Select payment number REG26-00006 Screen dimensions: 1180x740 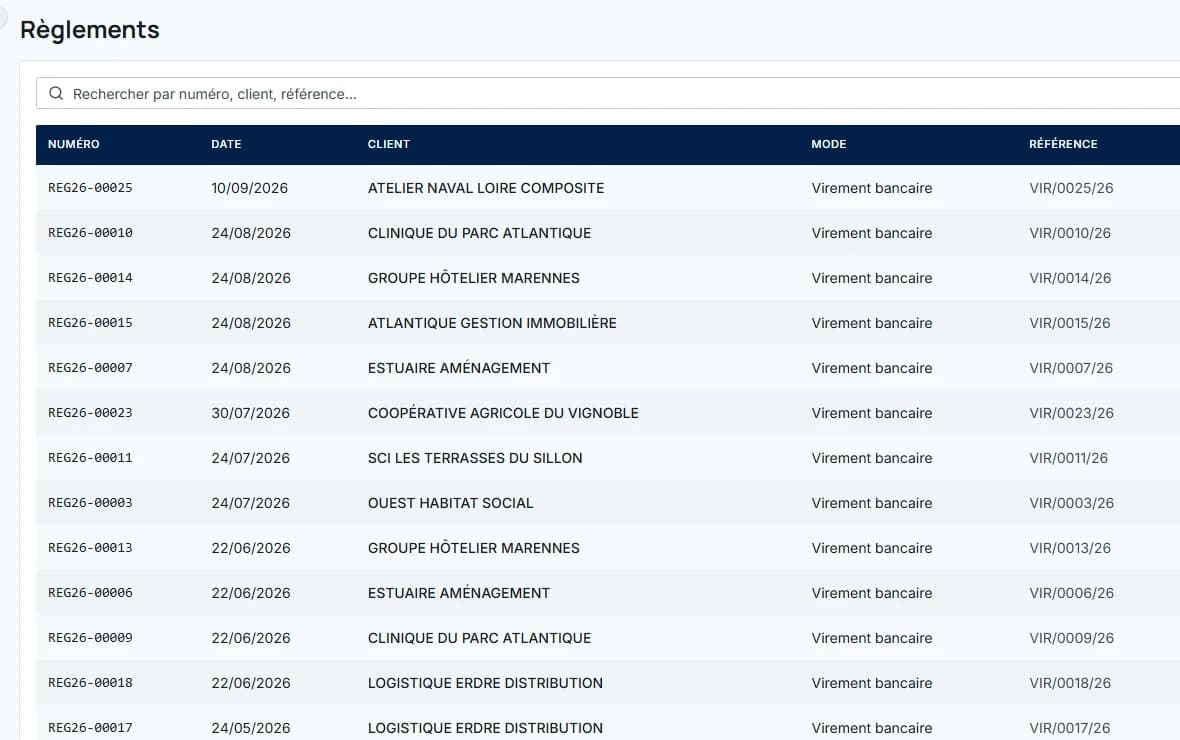[90, 592]
